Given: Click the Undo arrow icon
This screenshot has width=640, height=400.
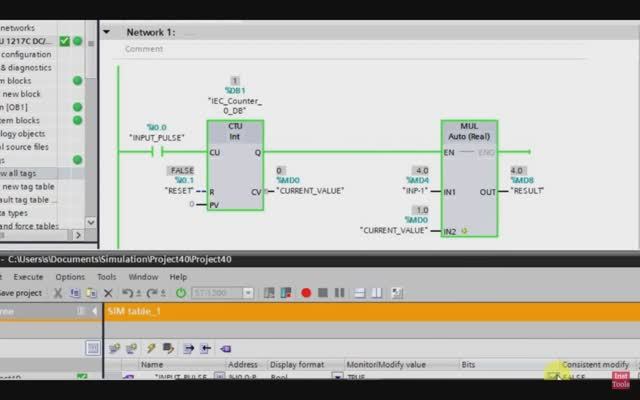Looking at the screenshot, I should pos(128,293).
